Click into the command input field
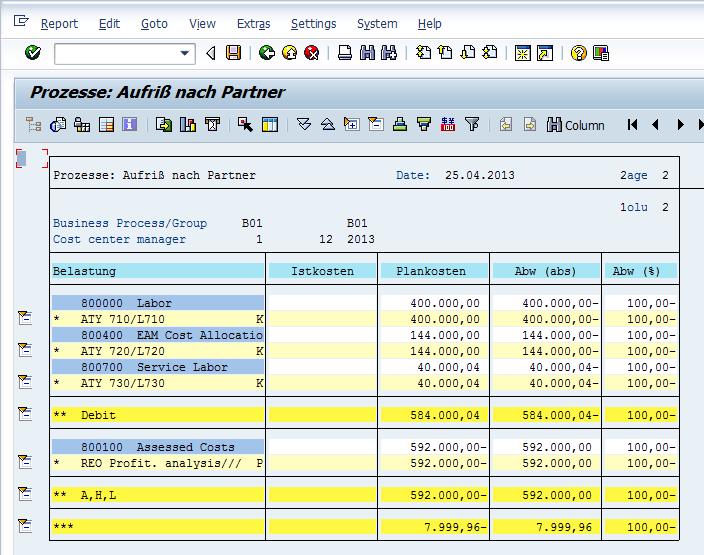This screenshot has width=704, height=555. click(x=116, y=53)
